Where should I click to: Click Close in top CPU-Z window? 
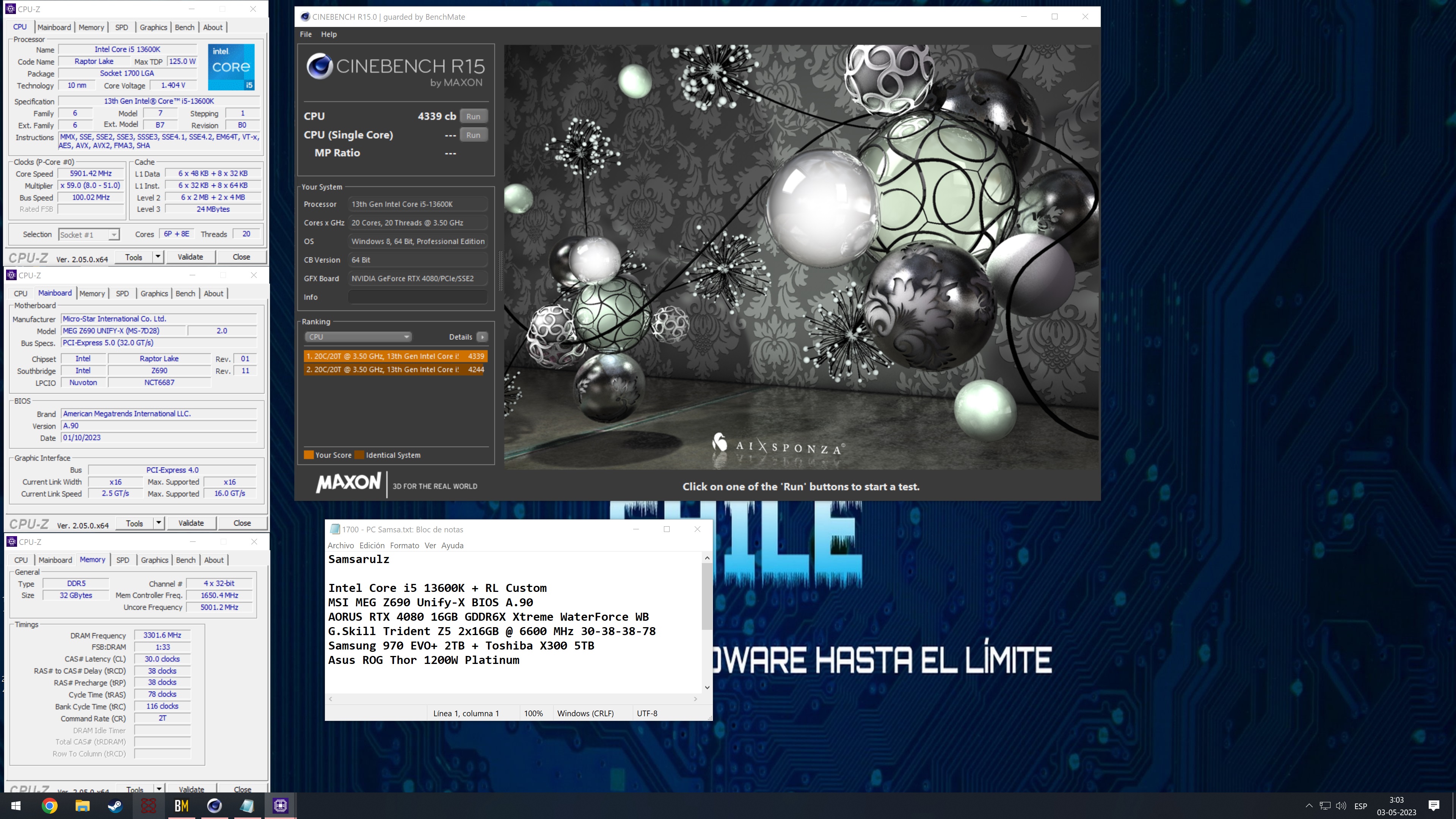point(242,257)
